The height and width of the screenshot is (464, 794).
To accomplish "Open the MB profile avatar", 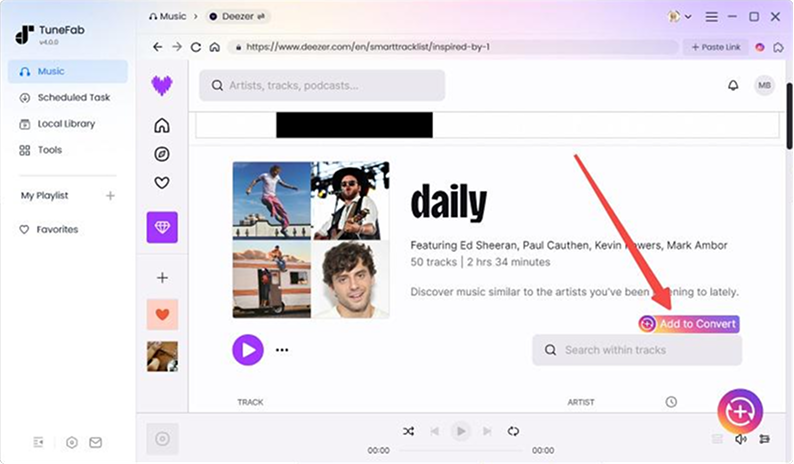I will click(x=765, y=85).
